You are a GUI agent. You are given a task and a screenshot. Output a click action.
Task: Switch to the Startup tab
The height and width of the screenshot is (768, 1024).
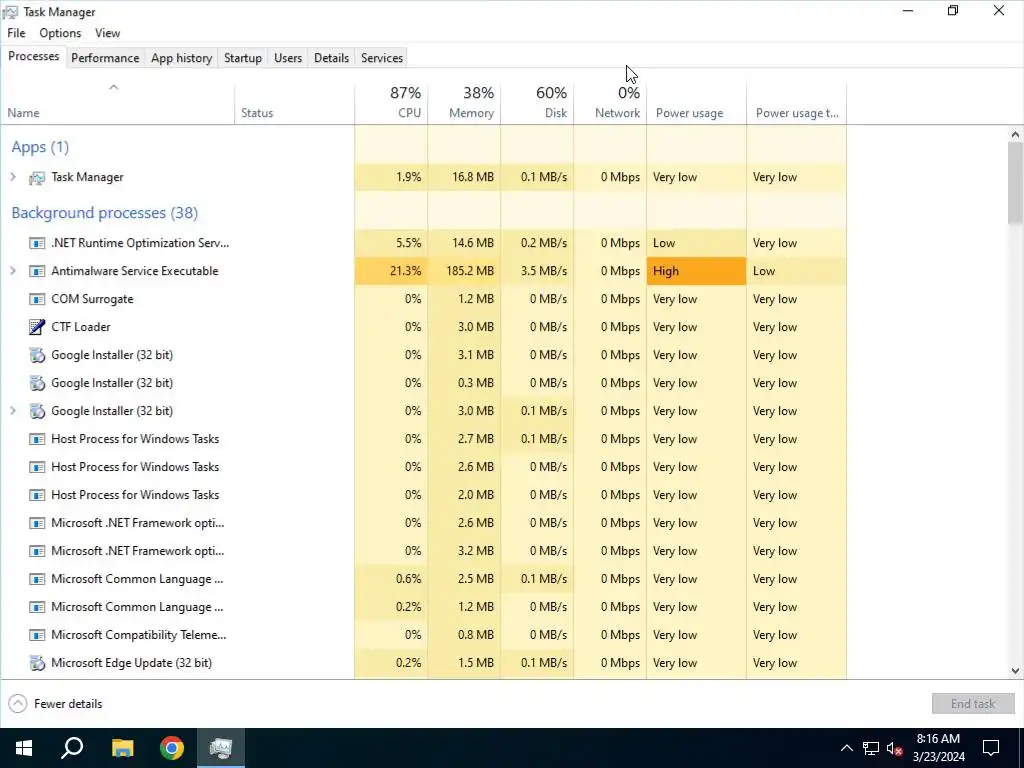[x=243, y=58]
